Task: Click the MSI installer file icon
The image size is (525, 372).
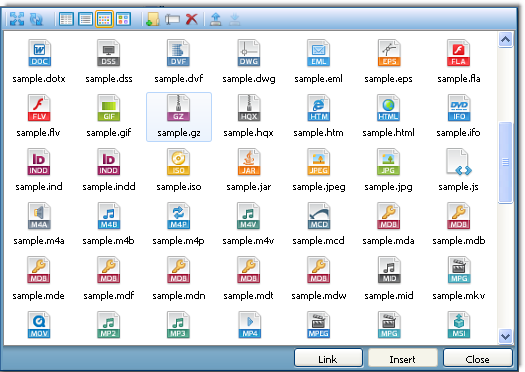Action: tap(459, 325)
